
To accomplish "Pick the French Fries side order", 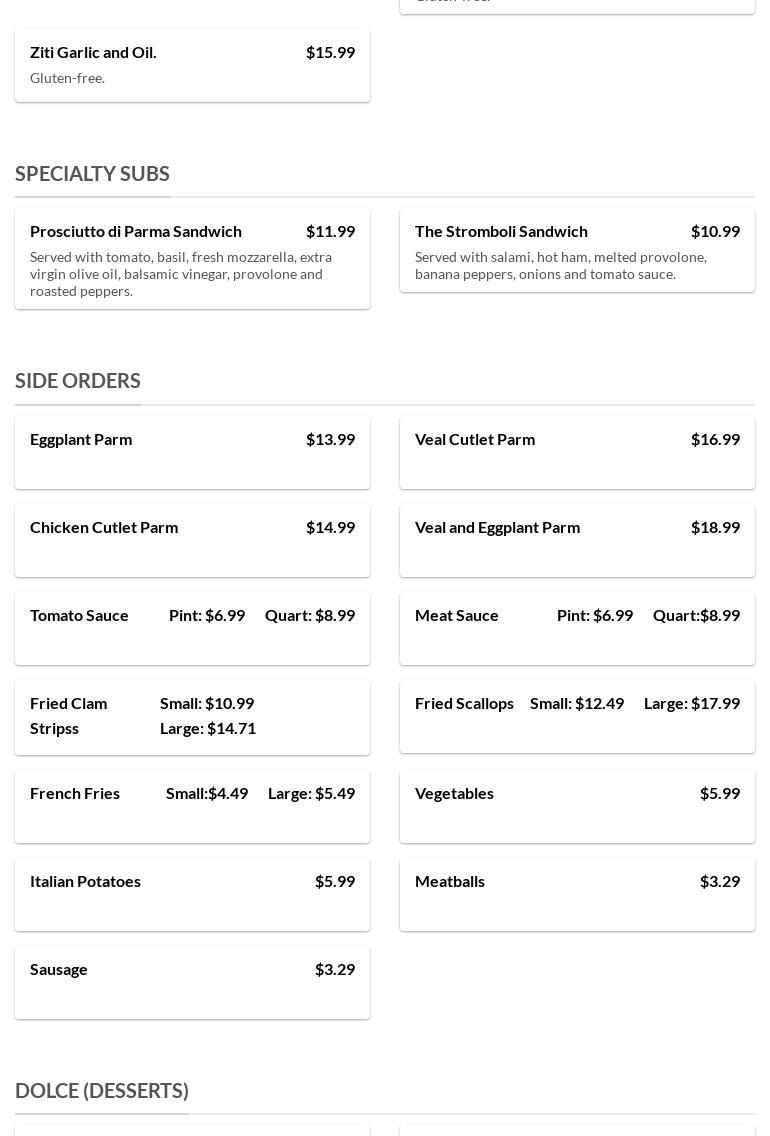I will click(x=192, y=806).
